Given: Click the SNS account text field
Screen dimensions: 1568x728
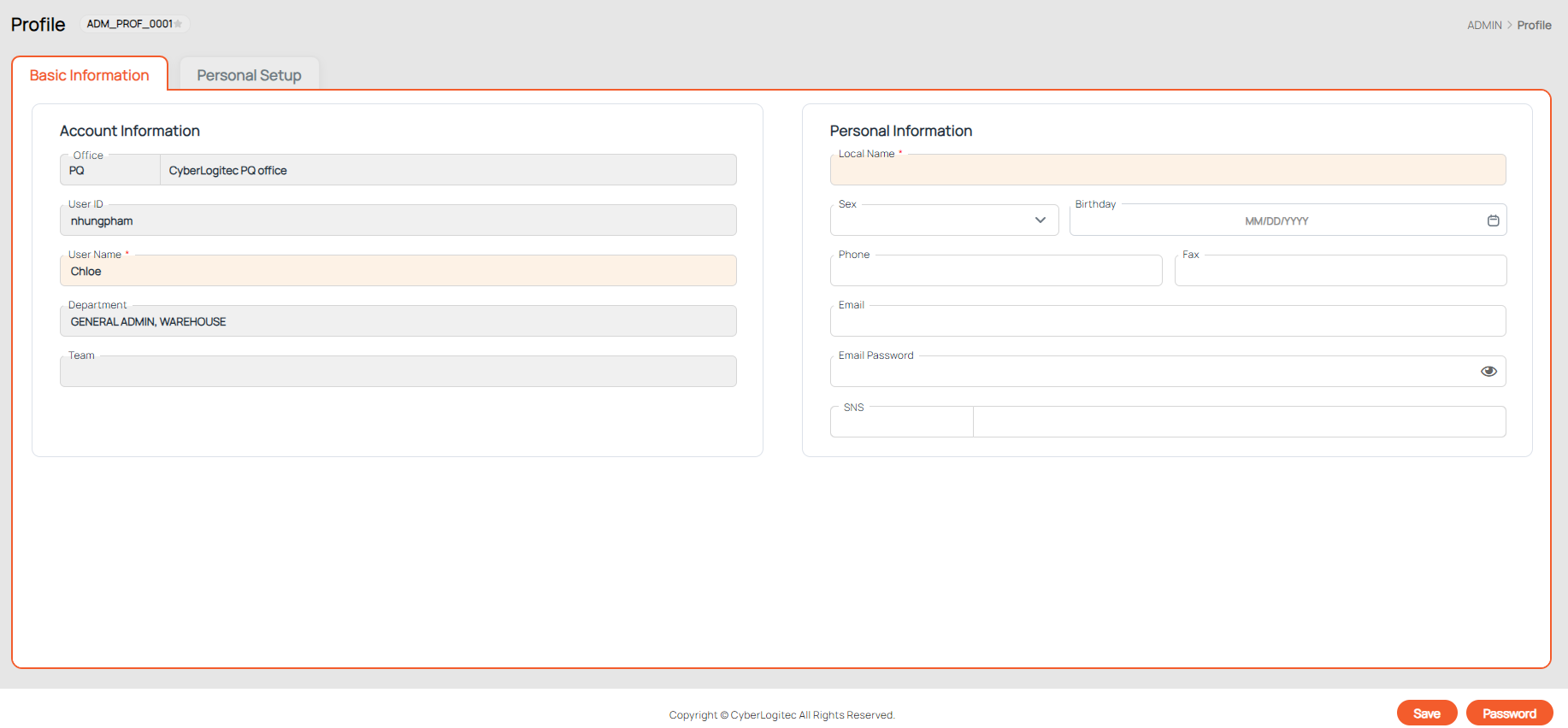Looking at the screenshot, I should coord(1239,422).
